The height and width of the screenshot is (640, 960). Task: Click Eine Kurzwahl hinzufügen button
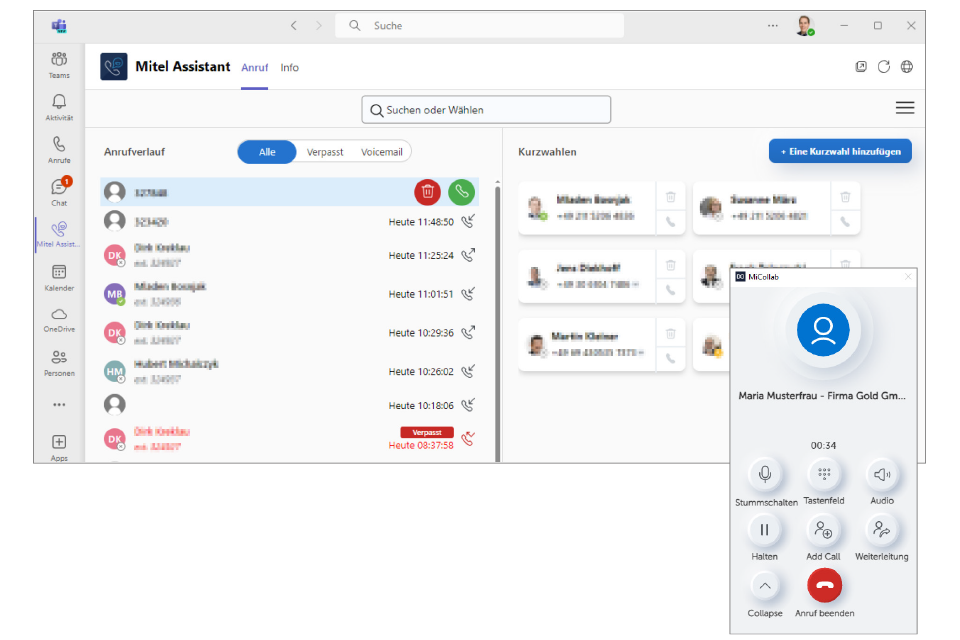pos(840,151)
